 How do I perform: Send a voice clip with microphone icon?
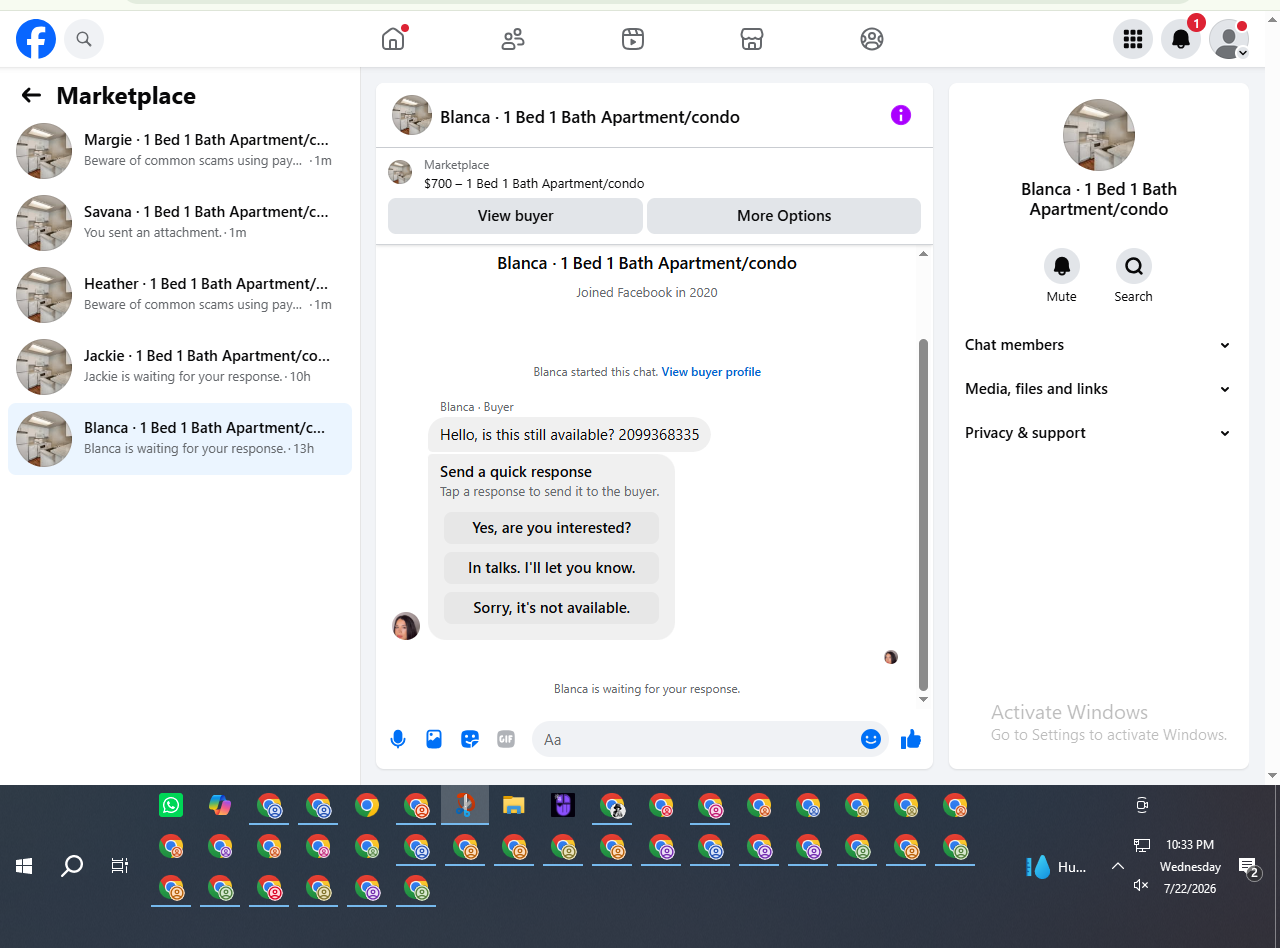pyautogui.click(x=398, y=739)
